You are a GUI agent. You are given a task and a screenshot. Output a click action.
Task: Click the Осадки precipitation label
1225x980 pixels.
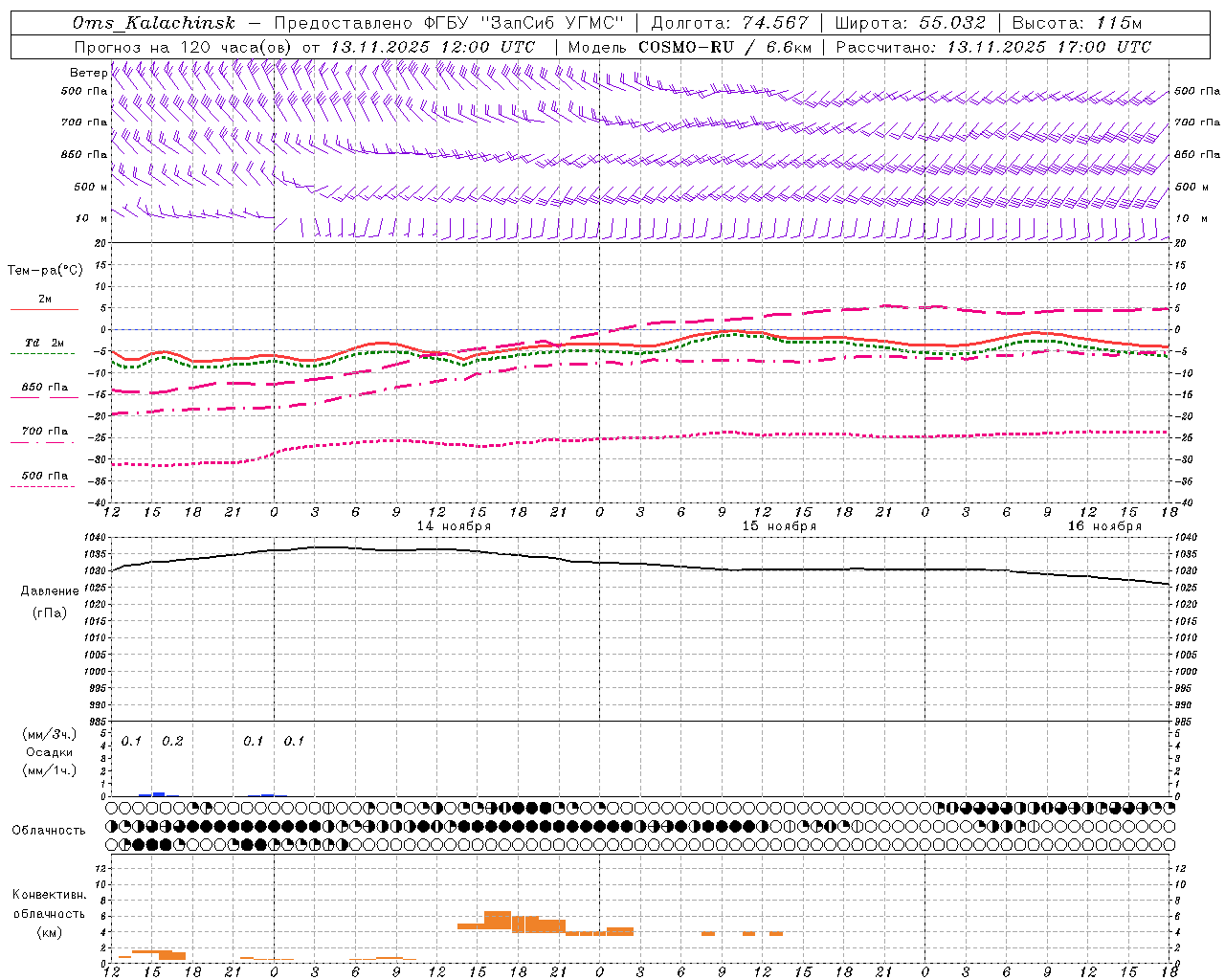(50, 752)
